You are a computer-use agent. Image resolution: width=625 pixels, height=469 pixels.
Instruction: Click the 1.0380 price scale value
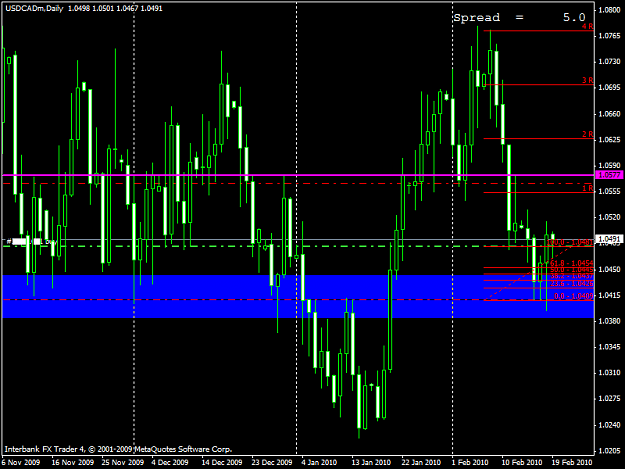point(610,321)
